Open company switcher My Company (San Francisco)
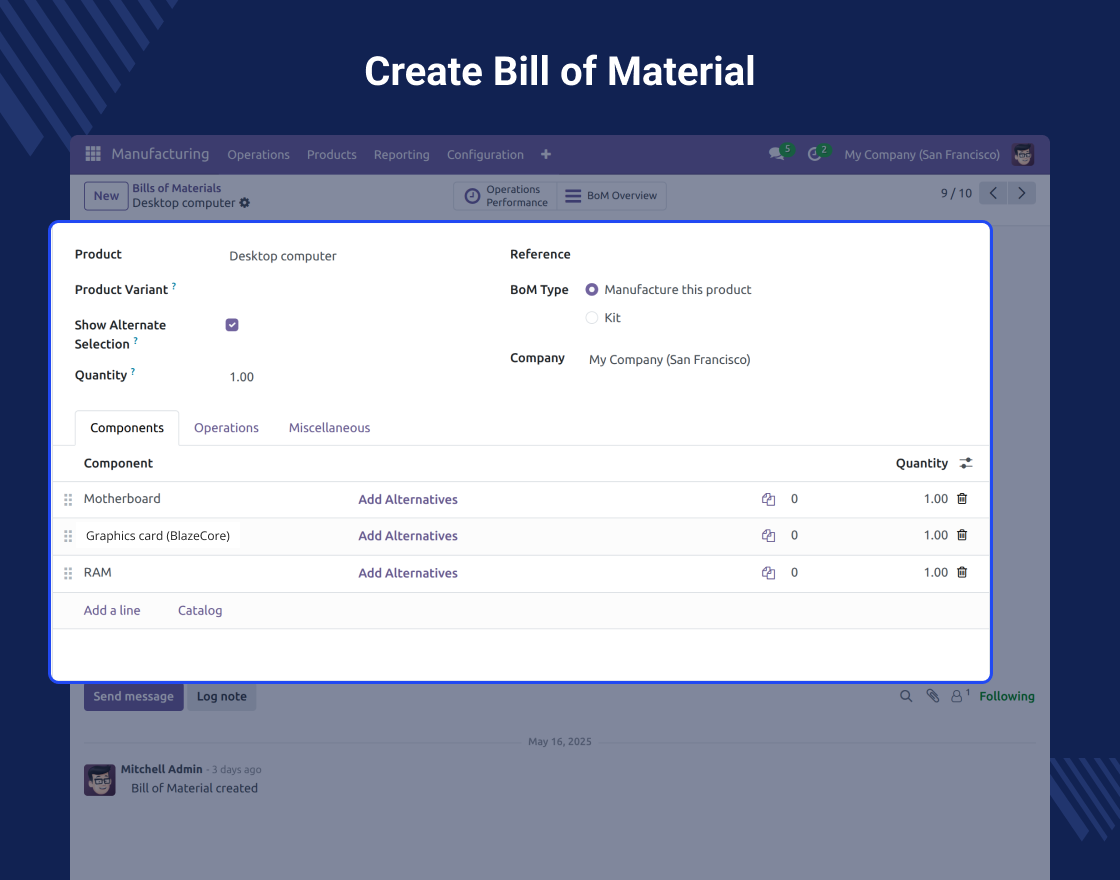The image size is (1120, 880). (921, 154)
